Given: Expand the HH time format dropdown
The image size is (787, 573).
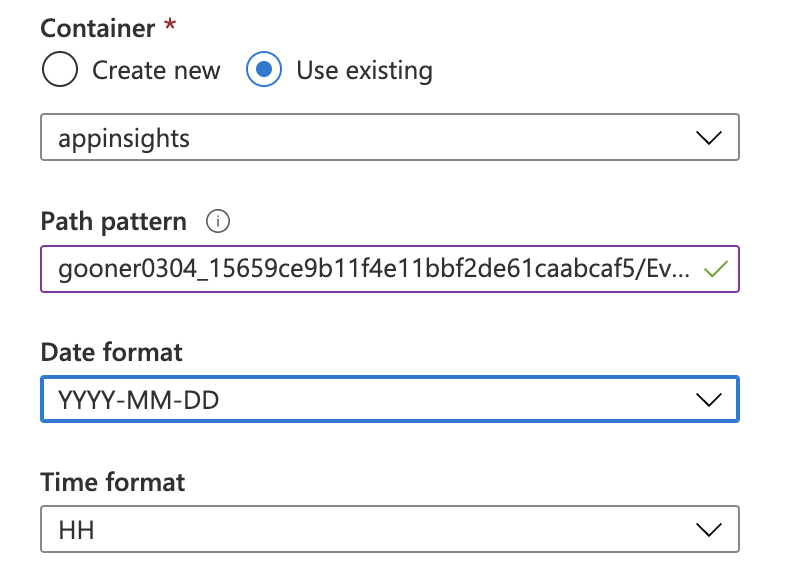Looking at the screenshot, I should [389, 529].
